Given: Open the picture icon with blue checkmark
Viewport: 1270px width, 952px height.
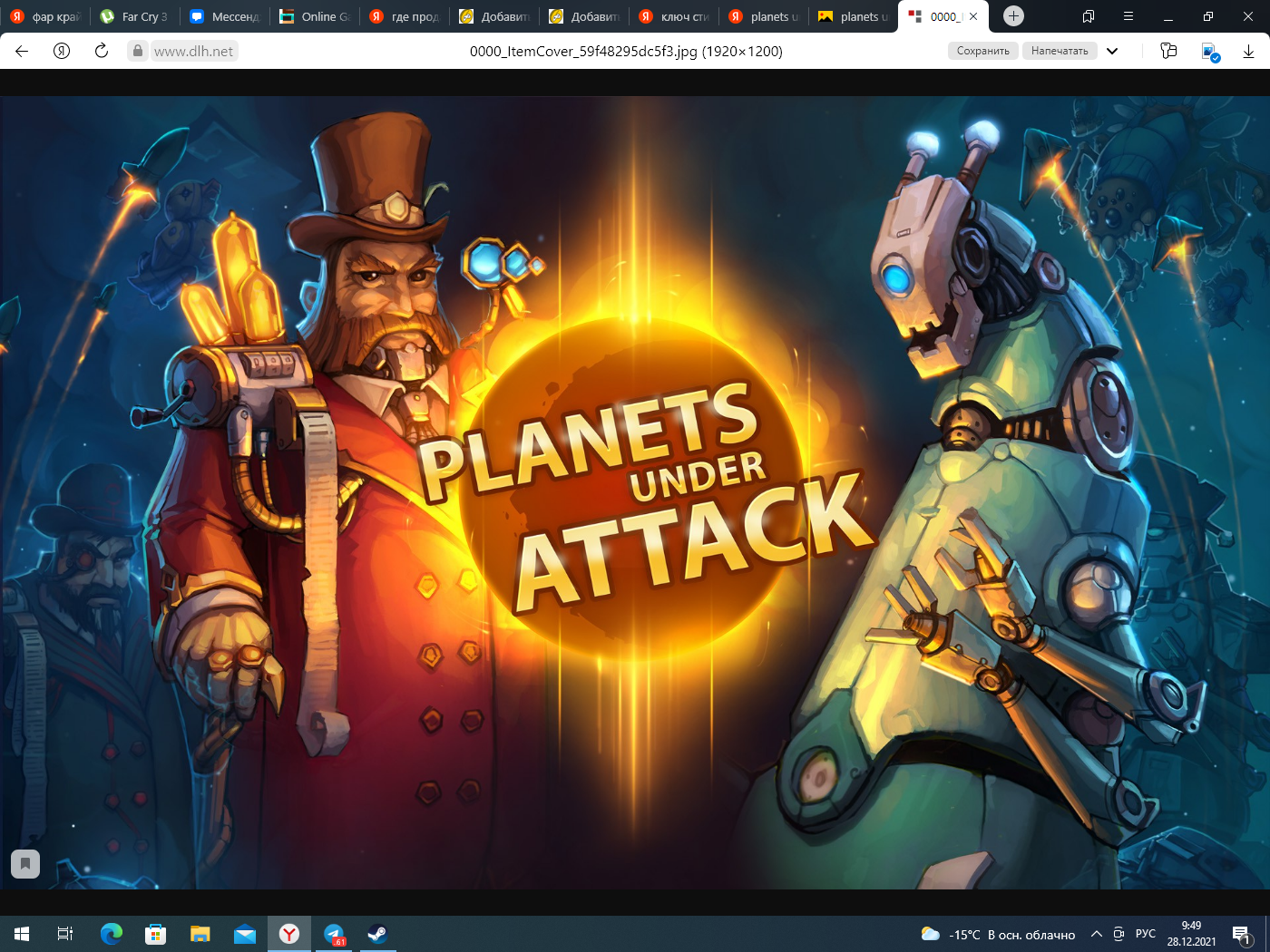Looking at the screenshot, I should (1210, 52).
